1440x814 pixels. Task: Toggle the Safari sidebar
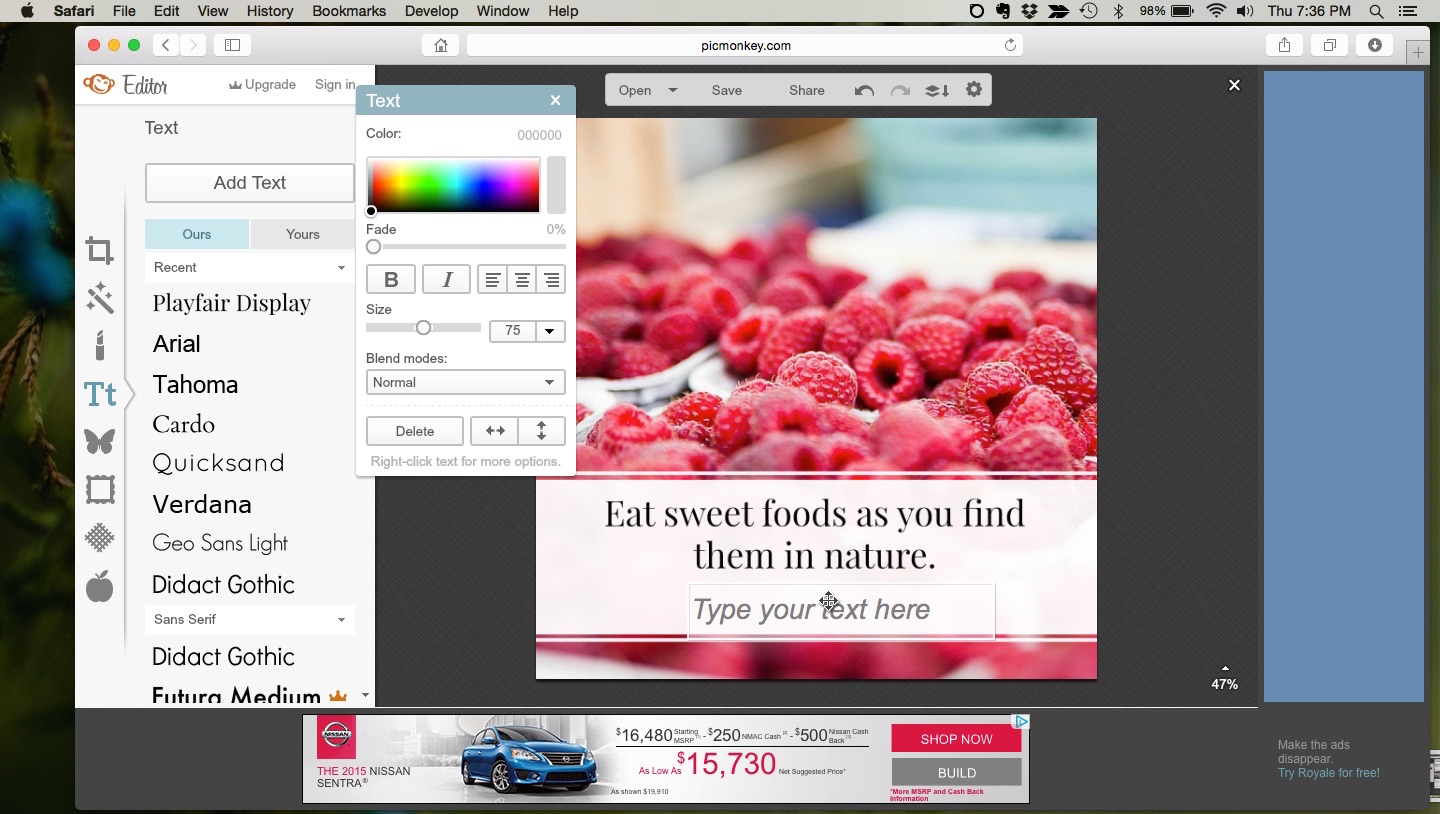coord(232,45)
